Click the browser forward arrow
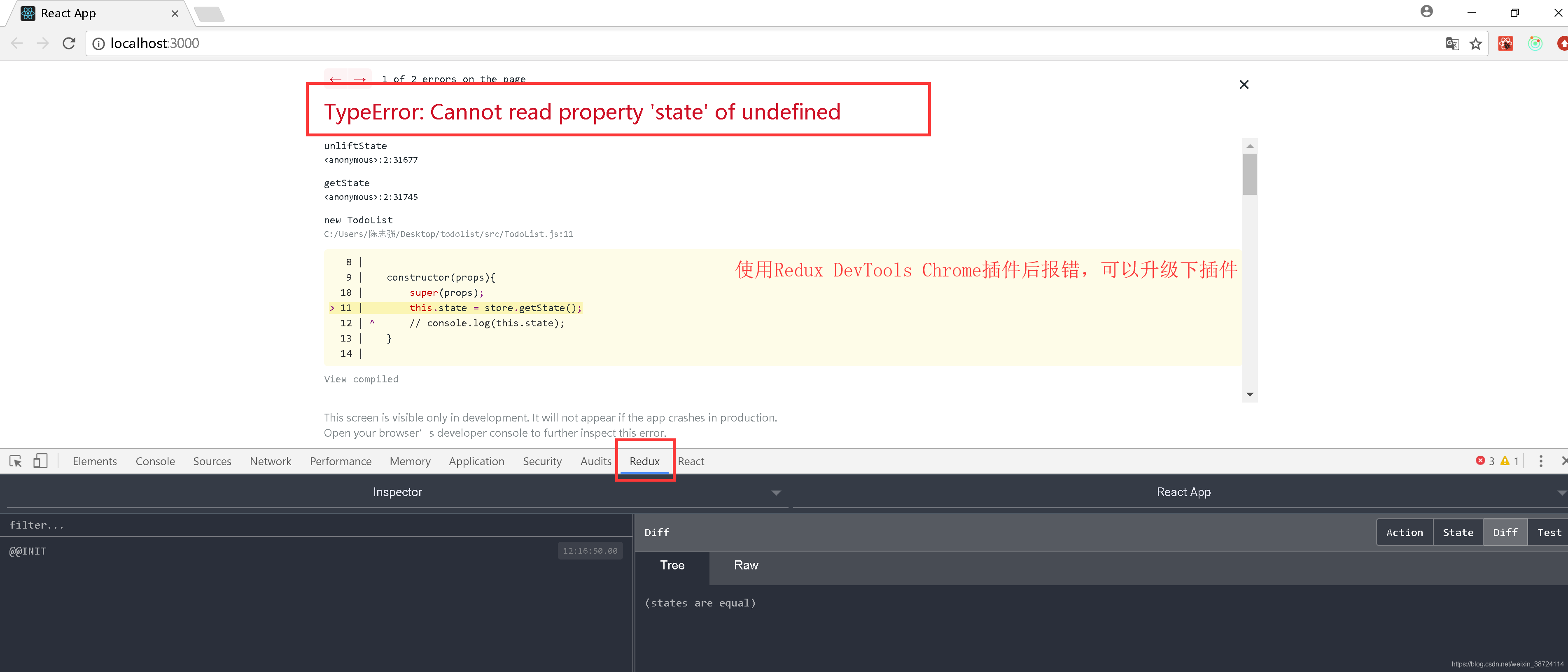The width and height of the screenshot is (1568, 672). point(42,43)
